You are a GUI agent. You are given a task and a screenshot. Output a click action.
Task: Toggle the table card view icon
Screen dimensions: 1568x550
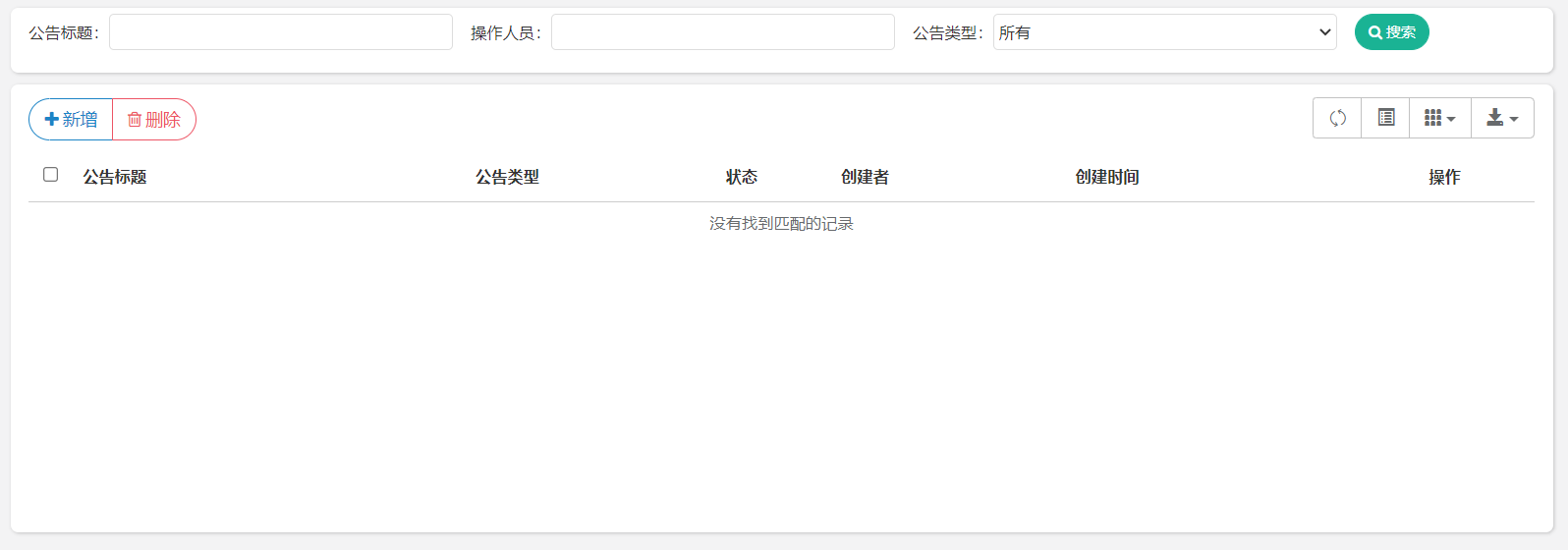pyautogui.click(x=1385, y=118)
